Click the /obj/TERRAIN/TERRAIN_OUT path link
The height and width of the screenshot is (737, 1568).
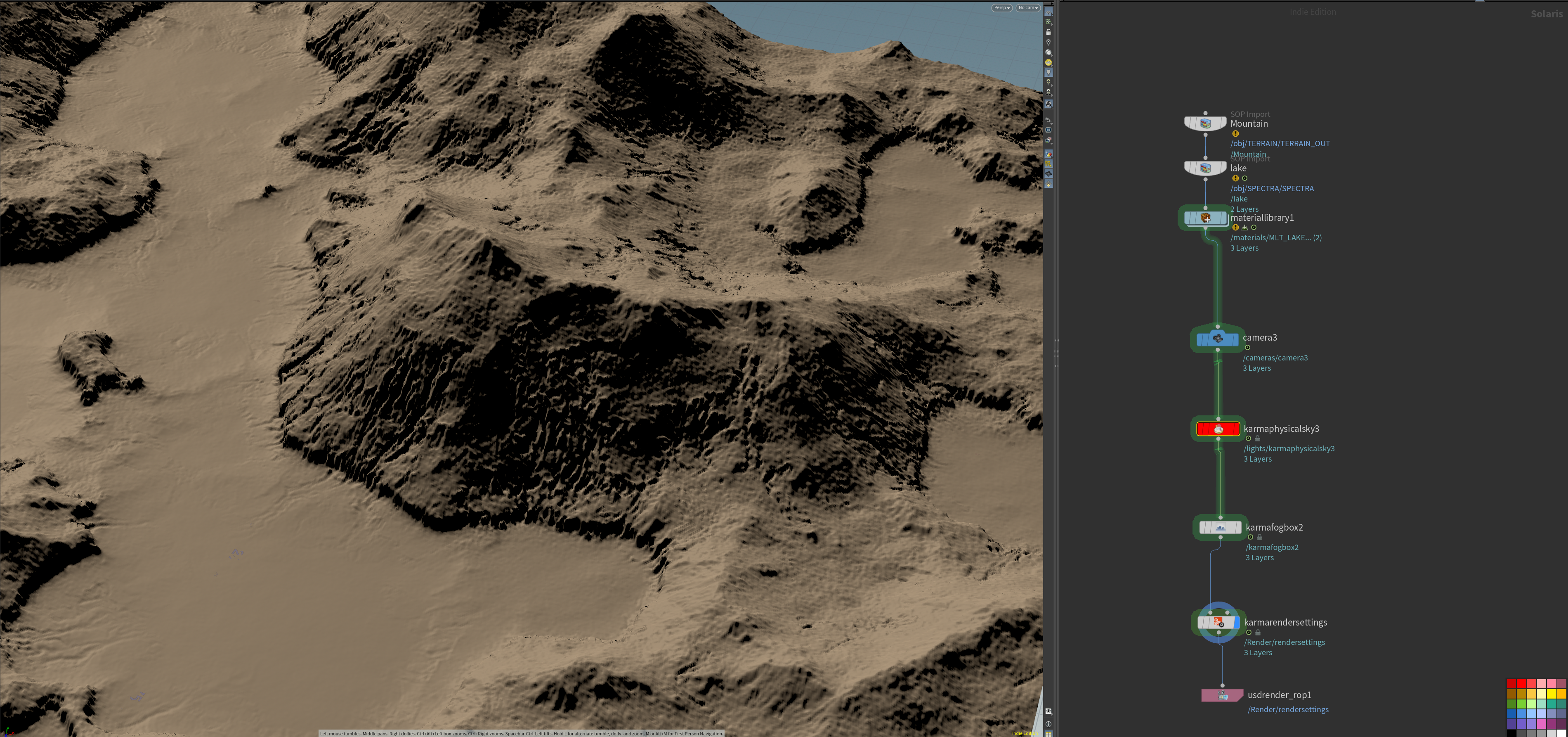1280,144
